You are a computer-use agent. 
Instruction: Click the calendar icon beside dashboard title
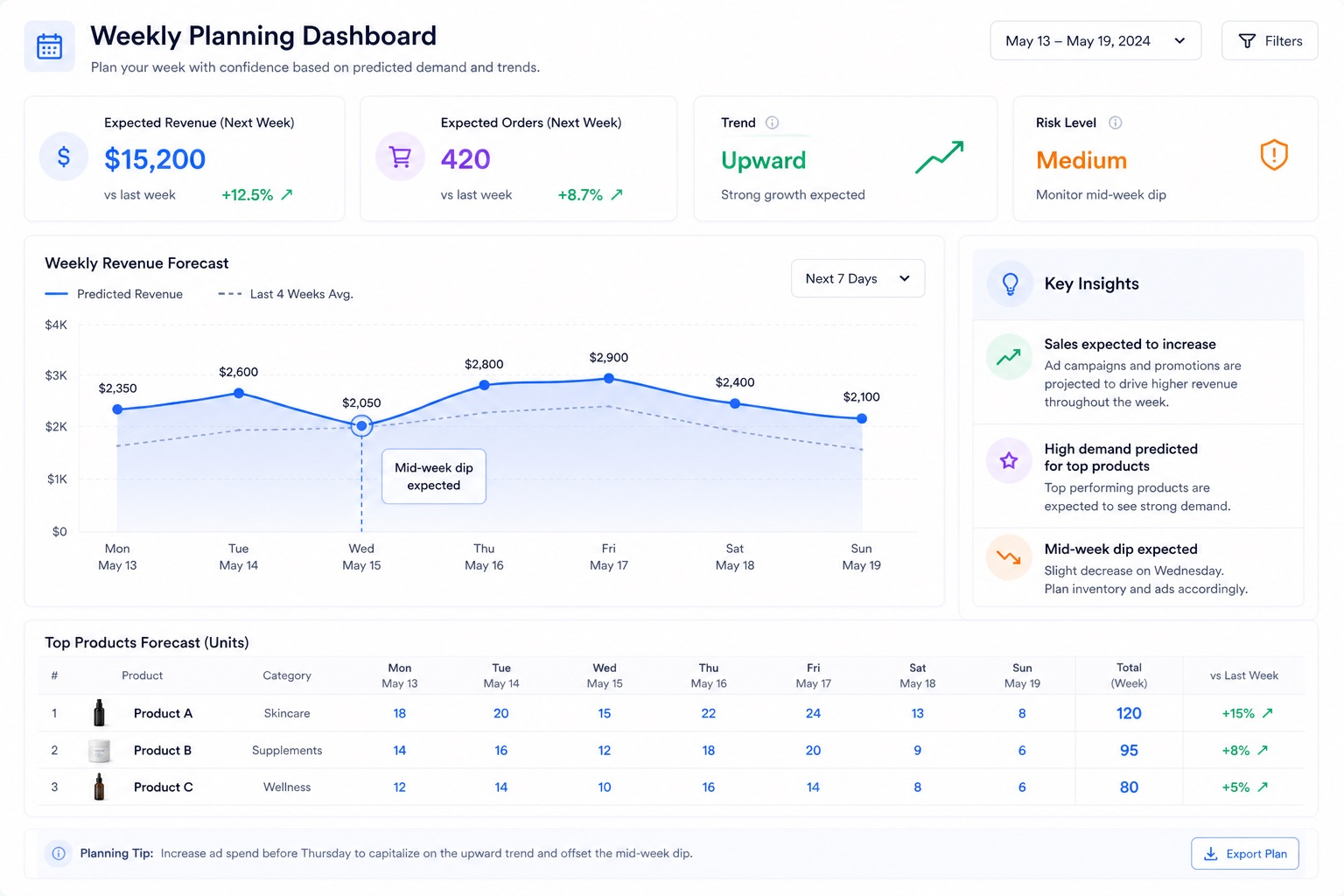[50, 46]
